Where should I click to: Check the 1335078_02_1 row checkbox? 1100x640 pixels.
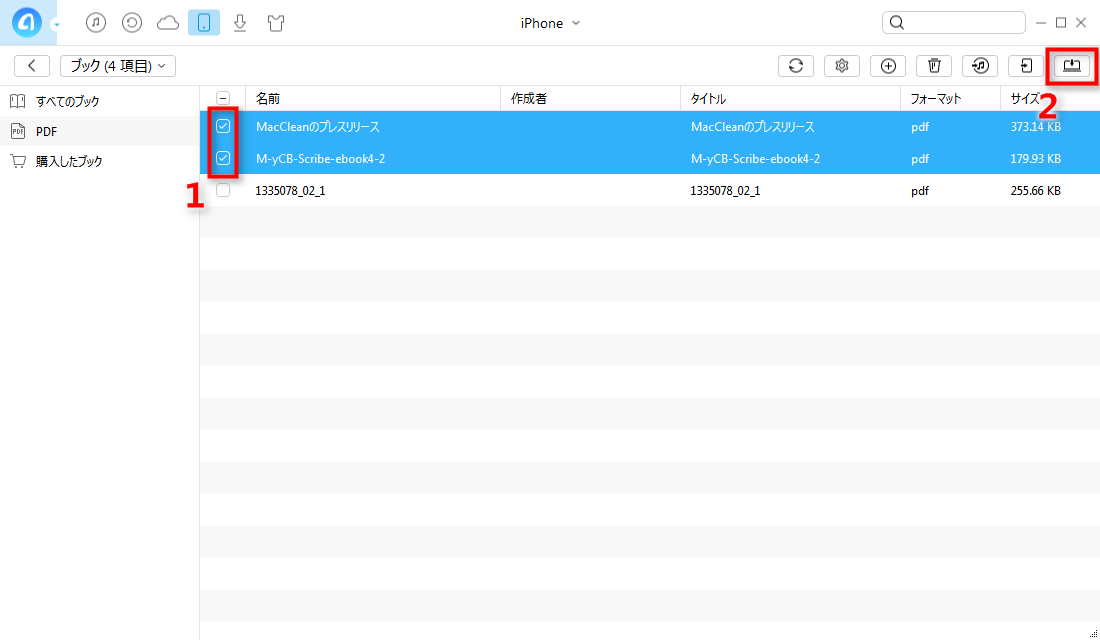[x=223, y=190]
